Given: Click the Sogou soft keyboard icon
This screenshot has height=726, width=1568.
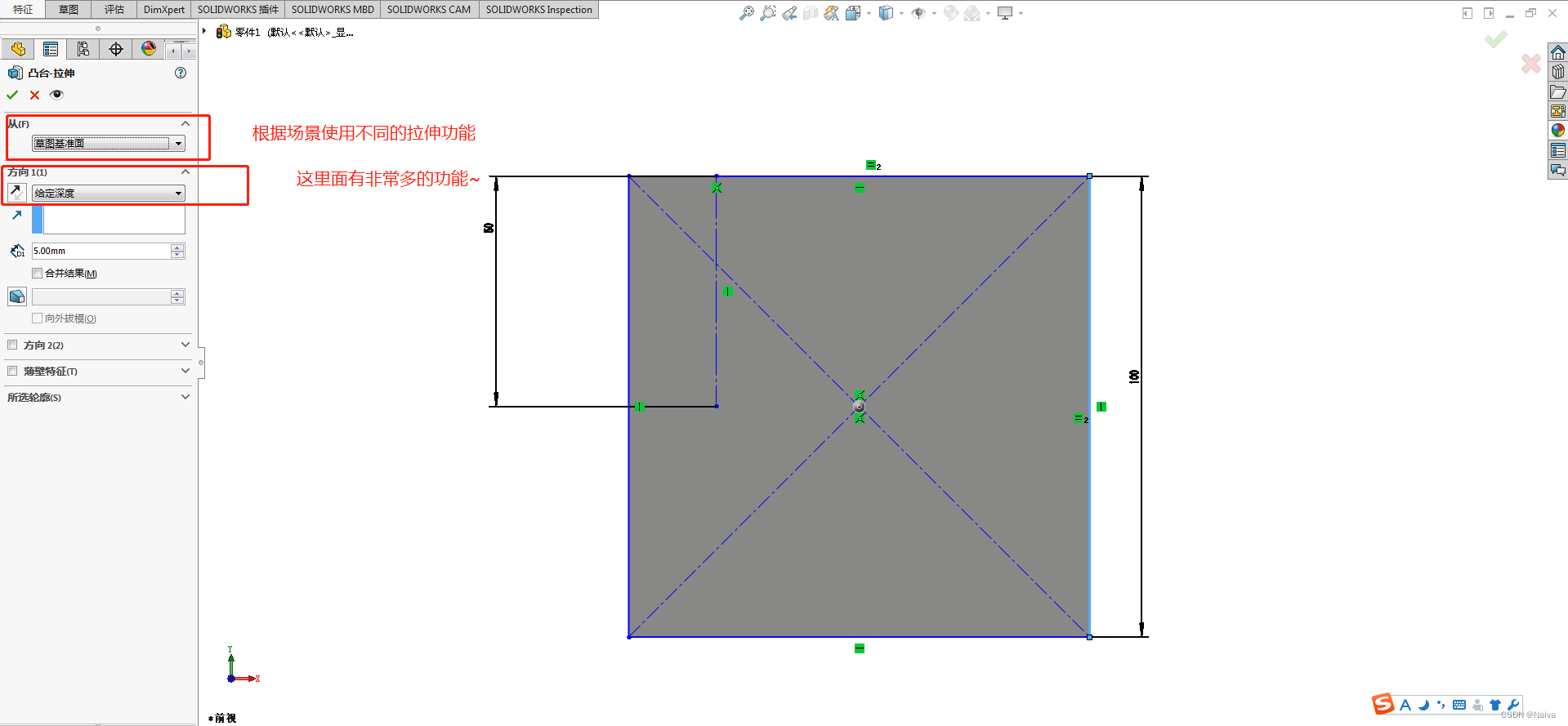Looking at the screenshot, I should point(1459,705).
